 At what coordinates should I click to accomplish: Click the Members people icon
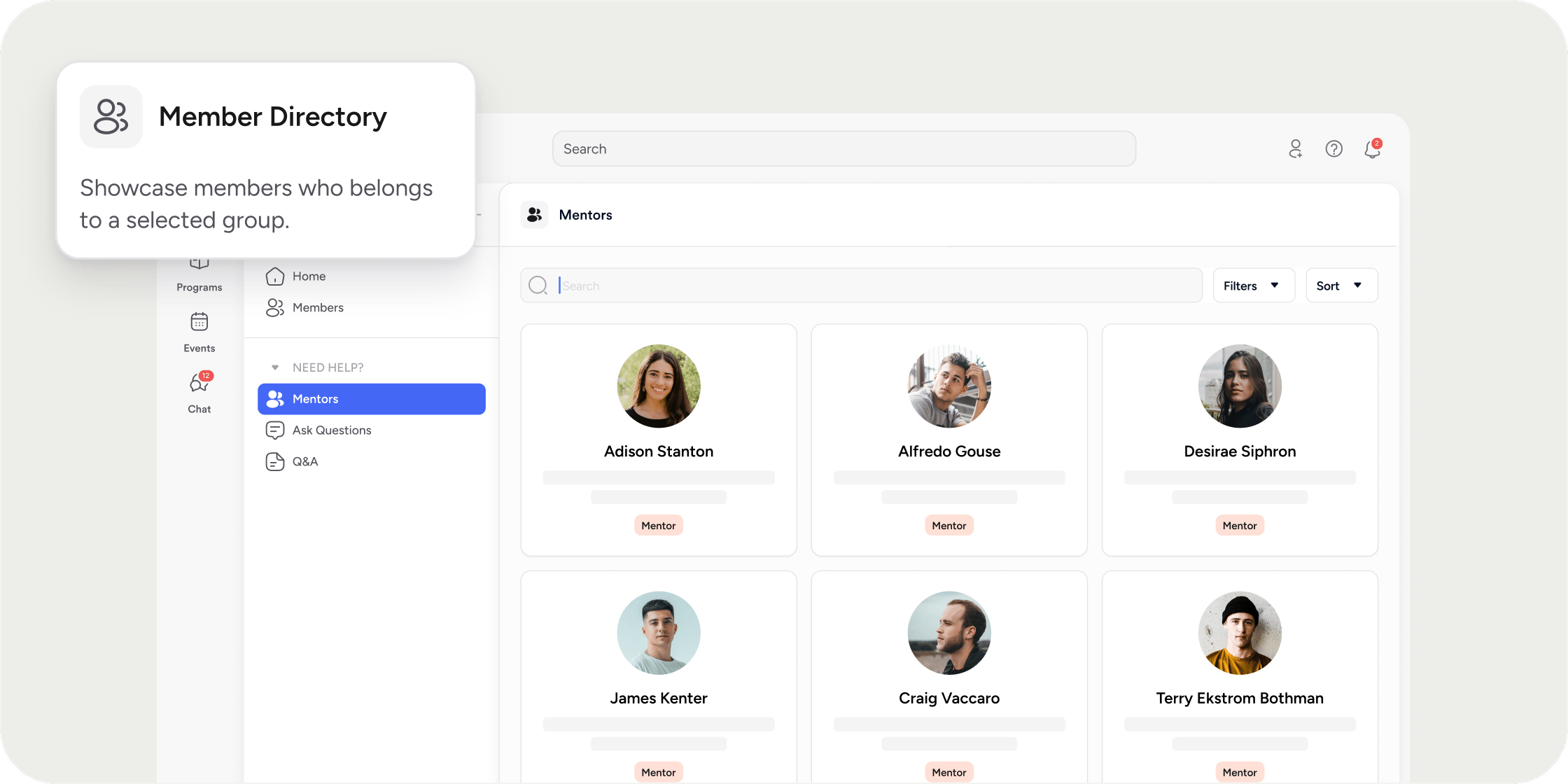(x=275, y=308)
